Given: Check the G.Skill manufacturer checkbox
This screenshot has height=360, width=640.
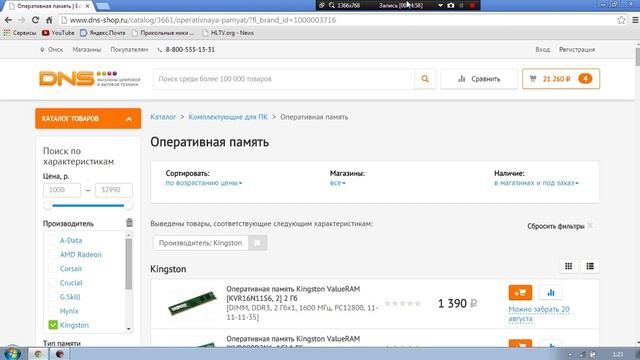Looking at the screenshot, I should tap(53, 297).
